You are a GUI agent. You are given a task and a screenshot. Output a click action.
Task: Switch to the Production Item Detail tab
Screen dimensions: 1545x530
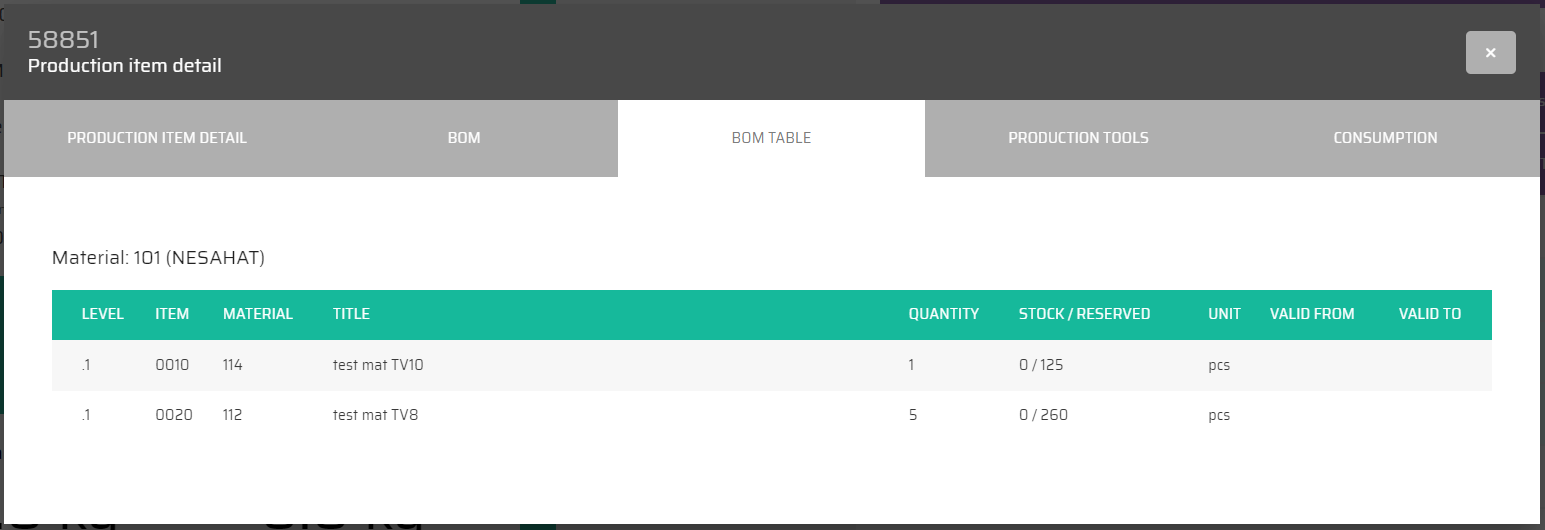click(157, 138)
